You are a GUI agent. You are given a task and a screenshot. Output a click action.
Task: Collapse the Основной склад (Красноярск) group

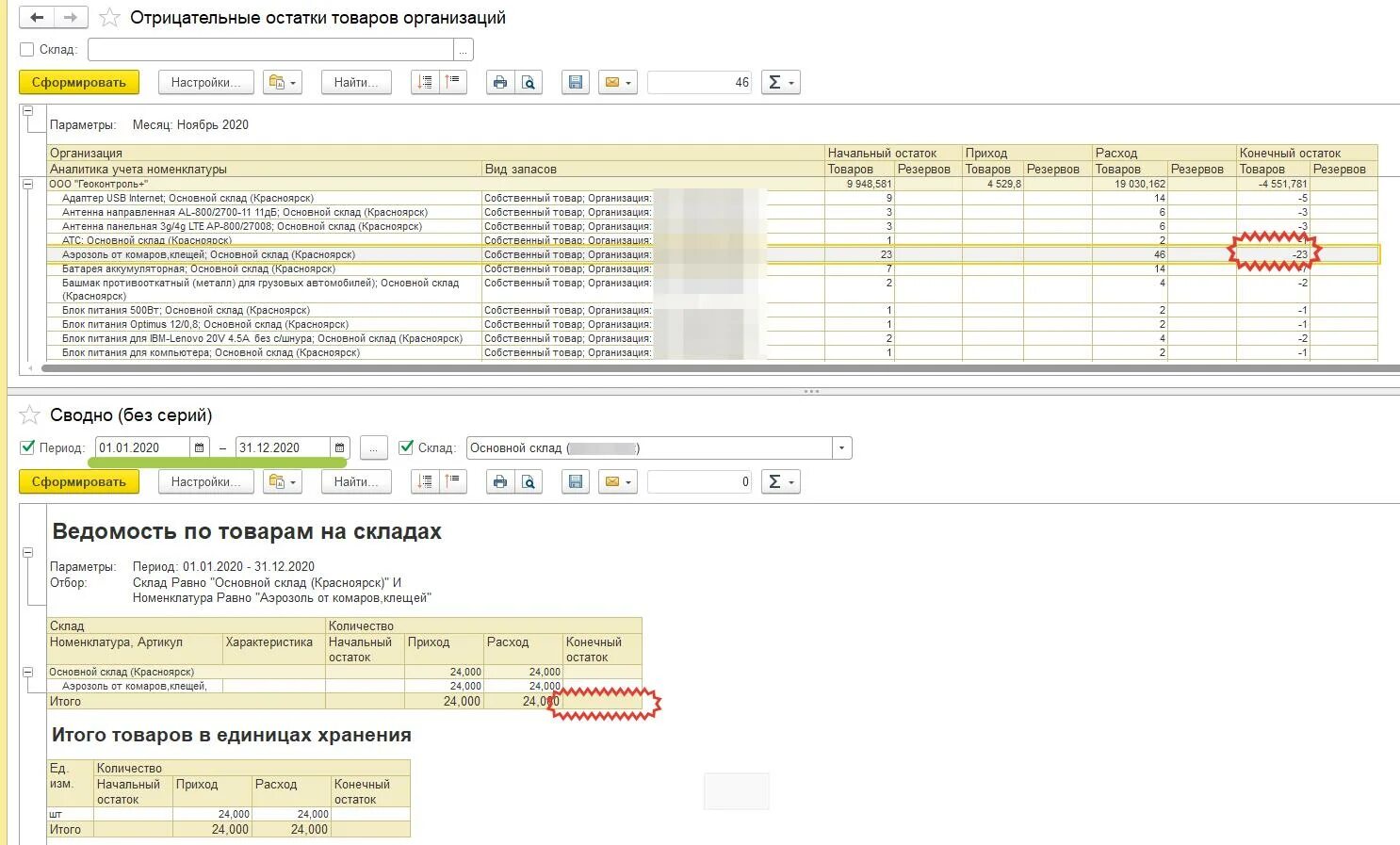coord(27,672)
